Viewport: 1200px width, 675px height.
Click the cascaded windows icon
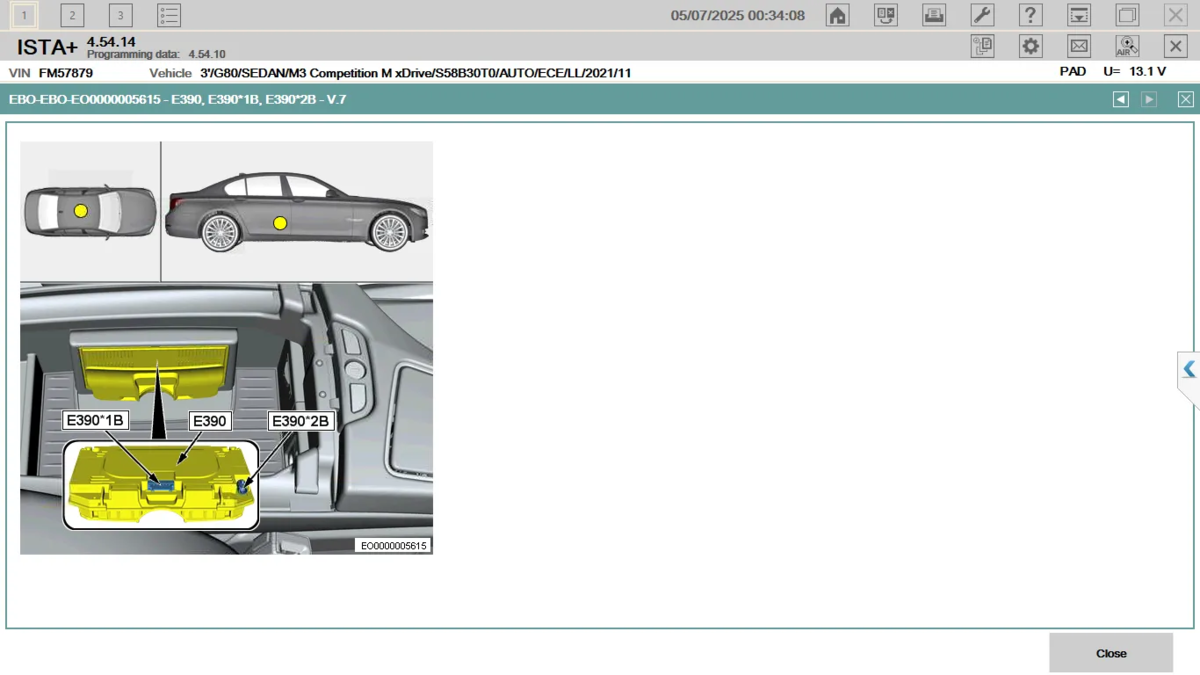1127,15
